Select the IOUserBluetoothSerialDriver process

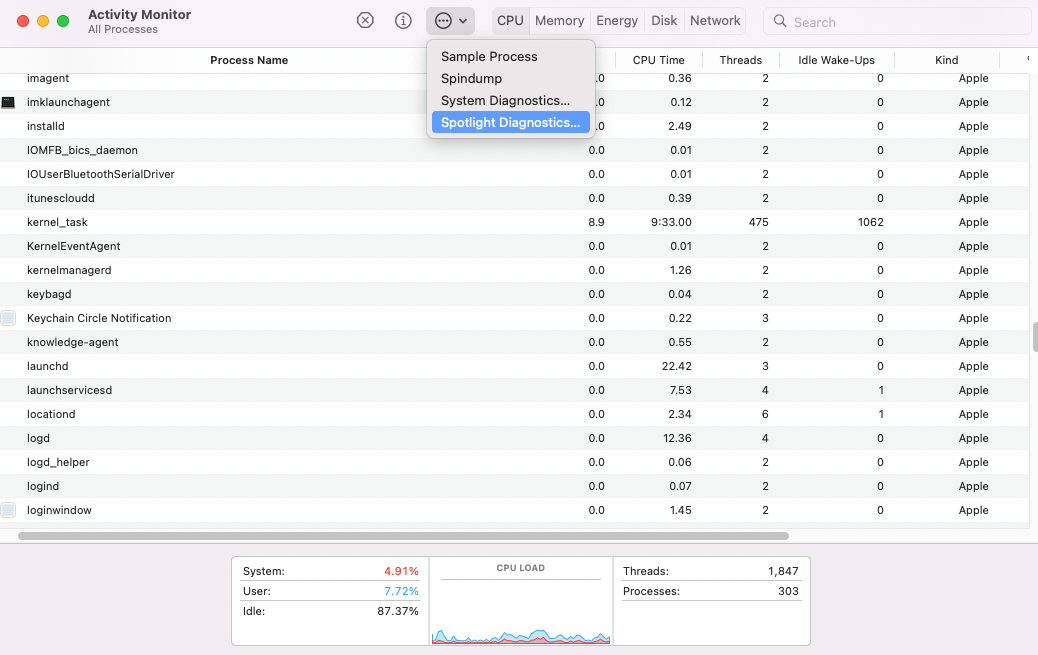[101, 174]
